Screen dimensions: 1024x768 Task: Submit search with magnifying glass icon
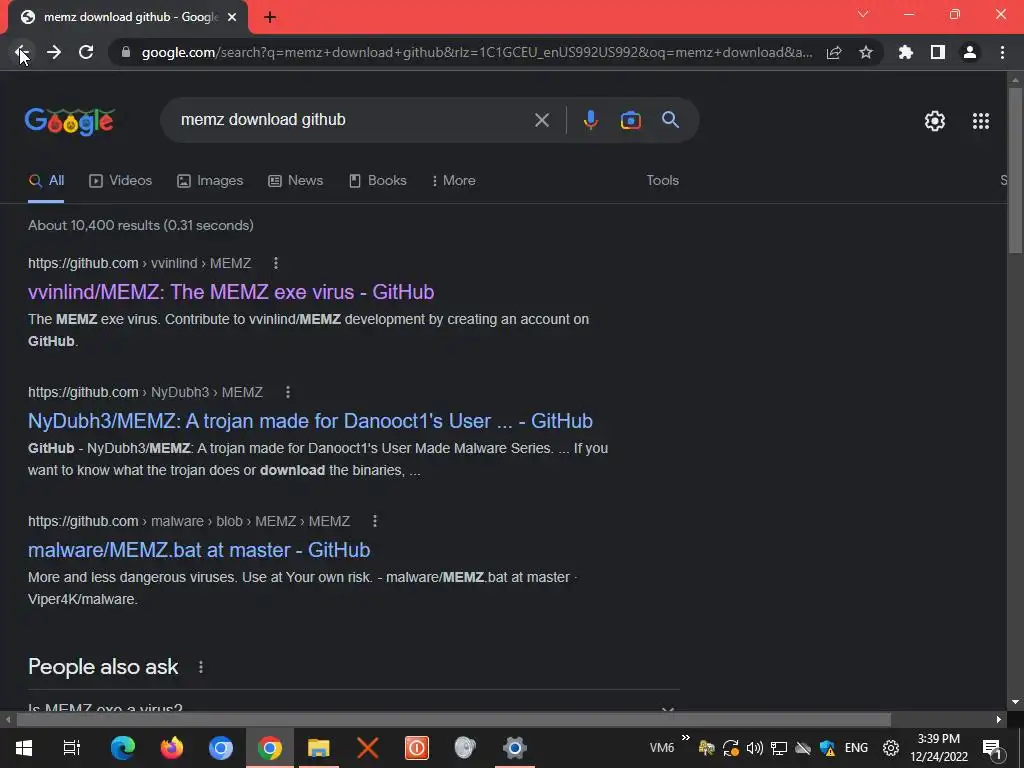pyautogui.click(x=670, y=120)
